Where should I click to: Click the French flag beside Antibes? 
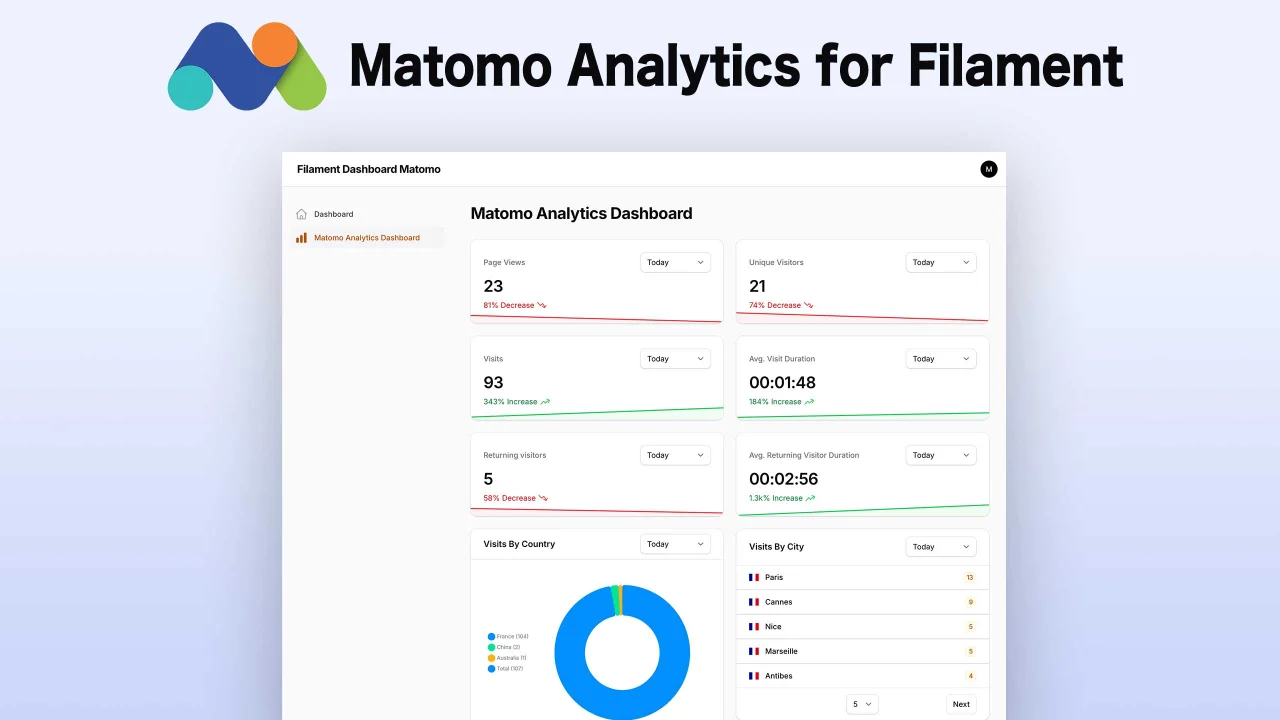tap(754, 675)
